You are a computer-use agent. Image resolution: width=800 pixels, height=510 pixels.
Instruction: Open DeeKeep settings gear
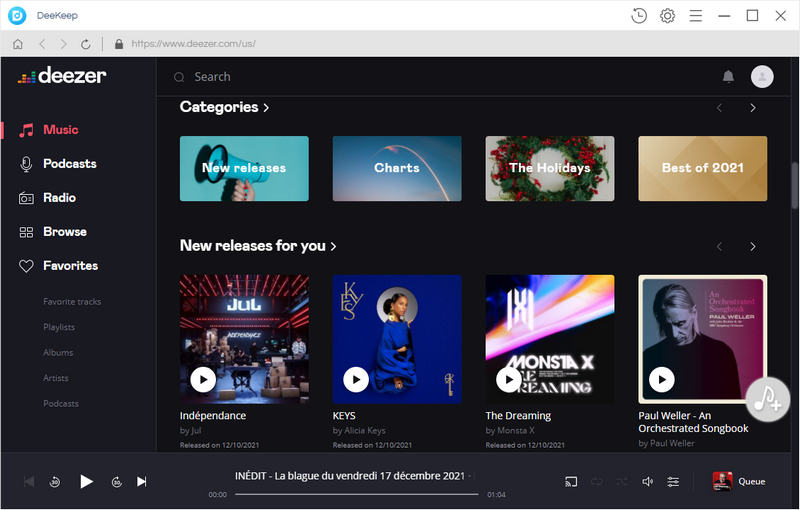(667, 16)
